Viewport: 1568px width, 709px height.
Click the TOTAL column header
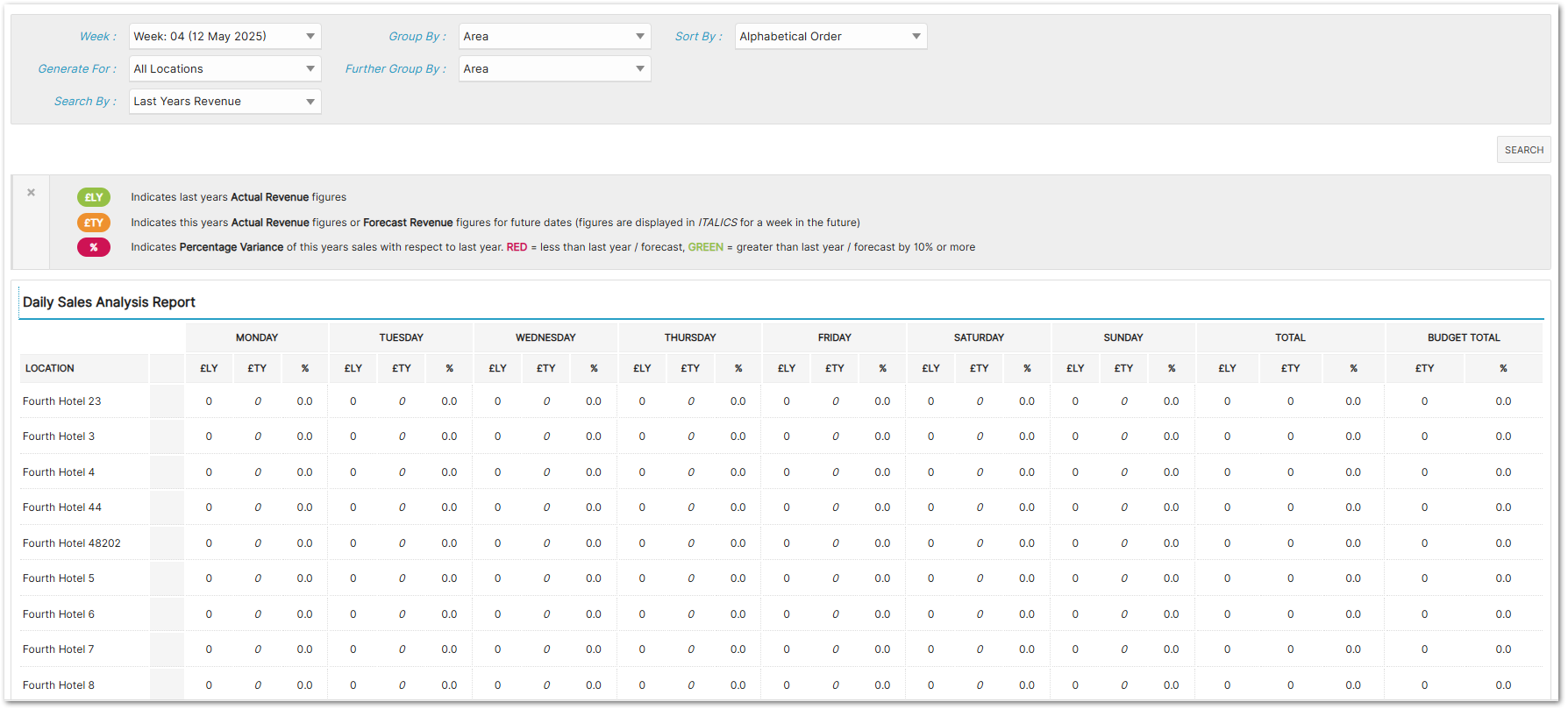pyautogui.click(x=1290, y=337)
